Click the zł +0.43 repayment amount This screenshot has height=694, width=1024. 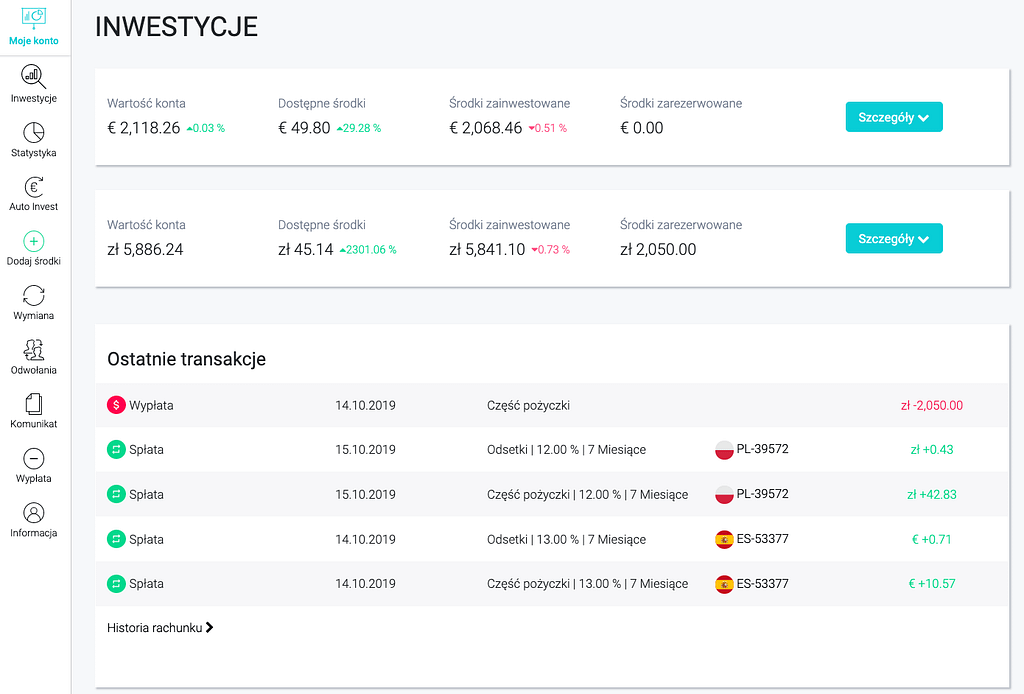932,450
